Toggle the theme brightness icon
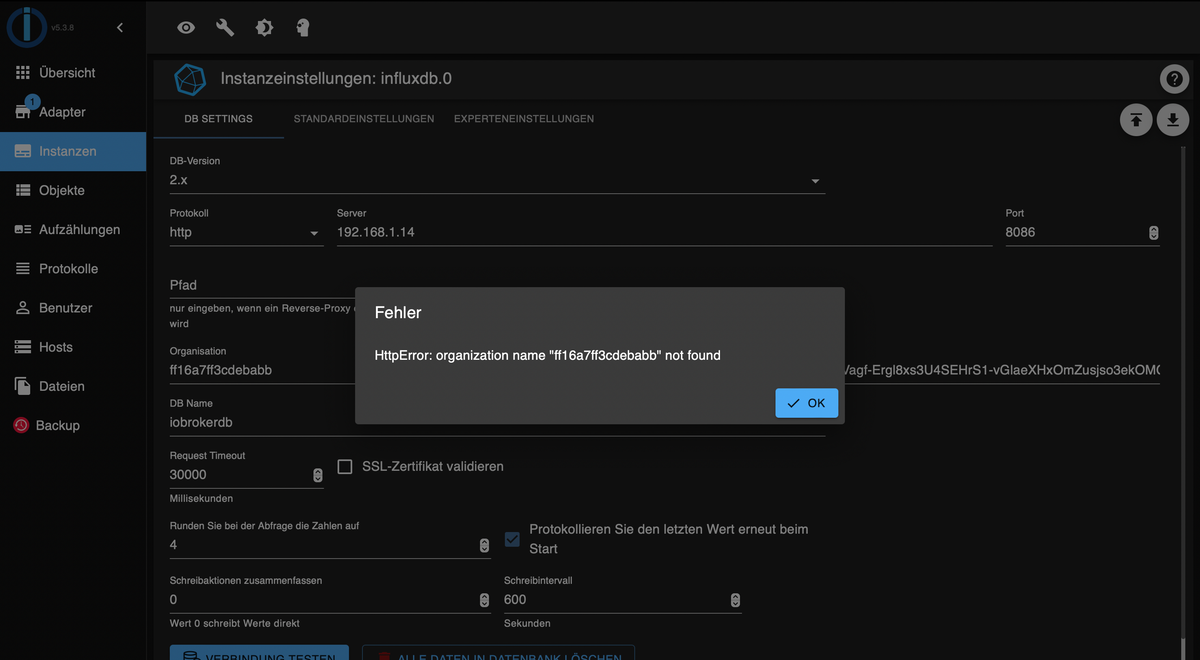This screenshot has height=660, width=1200. coord(264,28)
